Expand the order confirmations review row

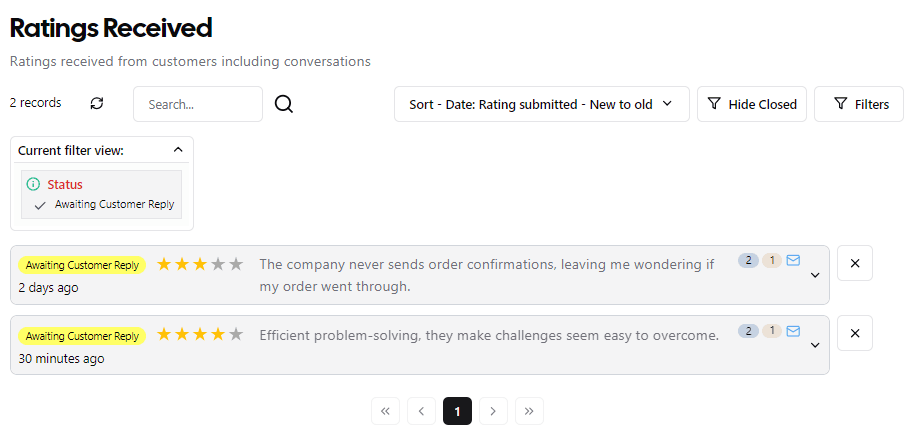pyautogui.click(x=815, y=276)
